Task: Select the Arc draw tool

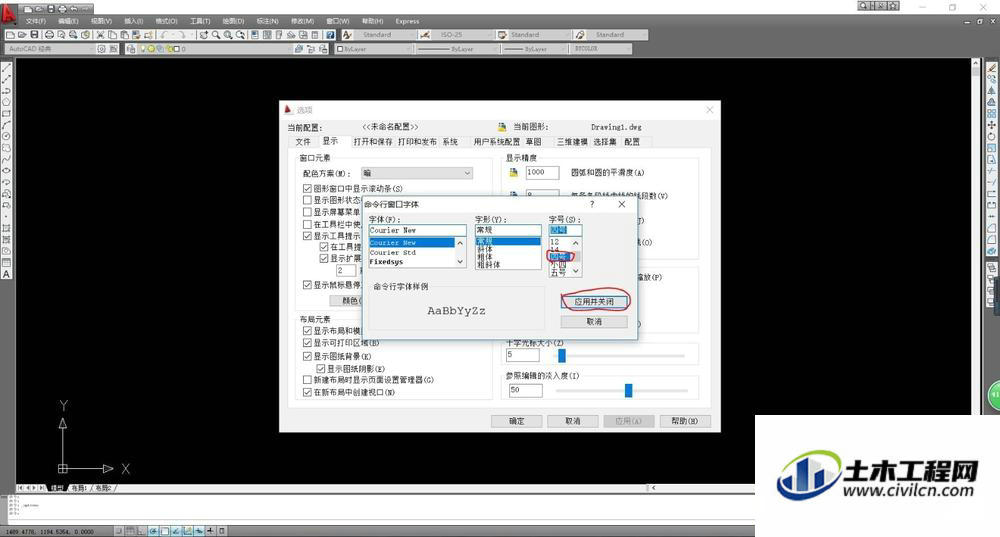Action: point(6,125)
